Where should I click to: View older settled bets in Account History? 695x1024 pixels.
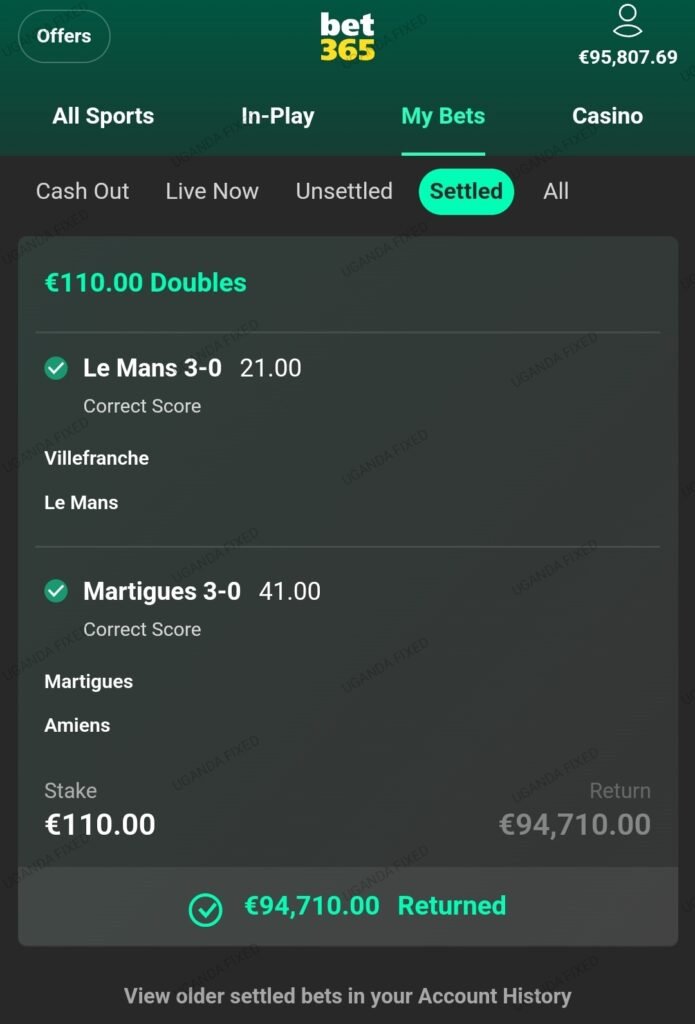[347, 996]
